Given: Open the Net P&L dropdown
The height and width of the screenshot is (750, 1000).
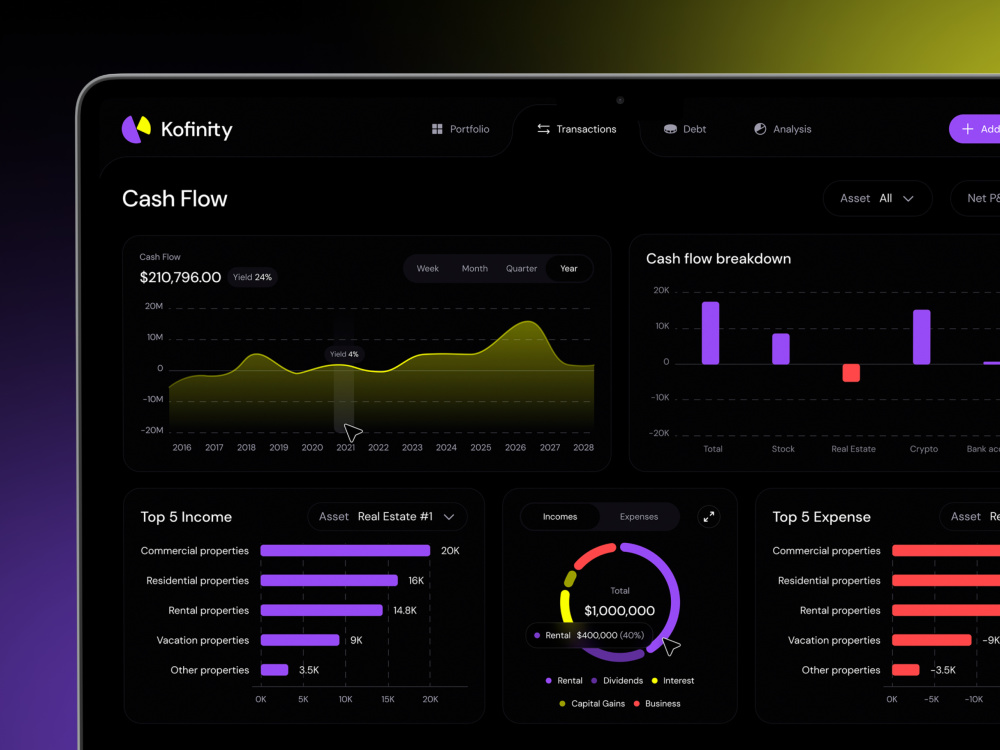Looking at the screenshot, I should (975, 198).
